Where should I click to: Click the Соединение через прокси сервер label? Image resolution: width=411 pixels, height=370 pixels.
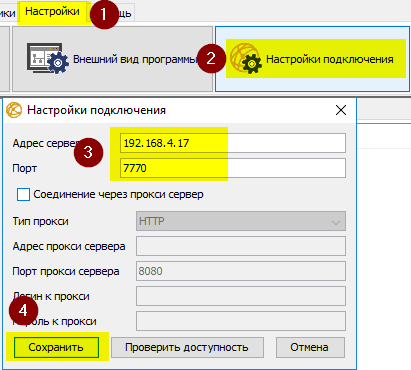118,194
